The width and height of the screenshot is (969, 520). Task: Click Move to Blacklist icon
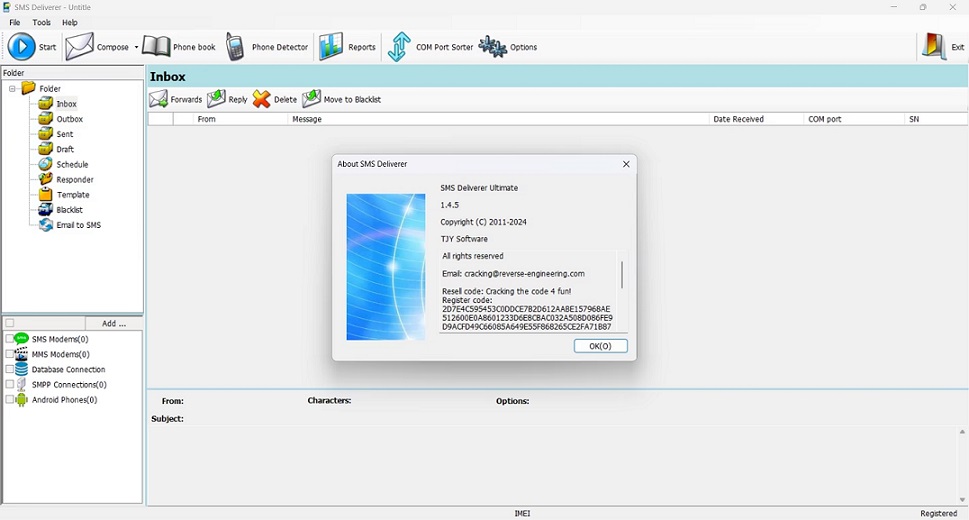tap(311, 99)
